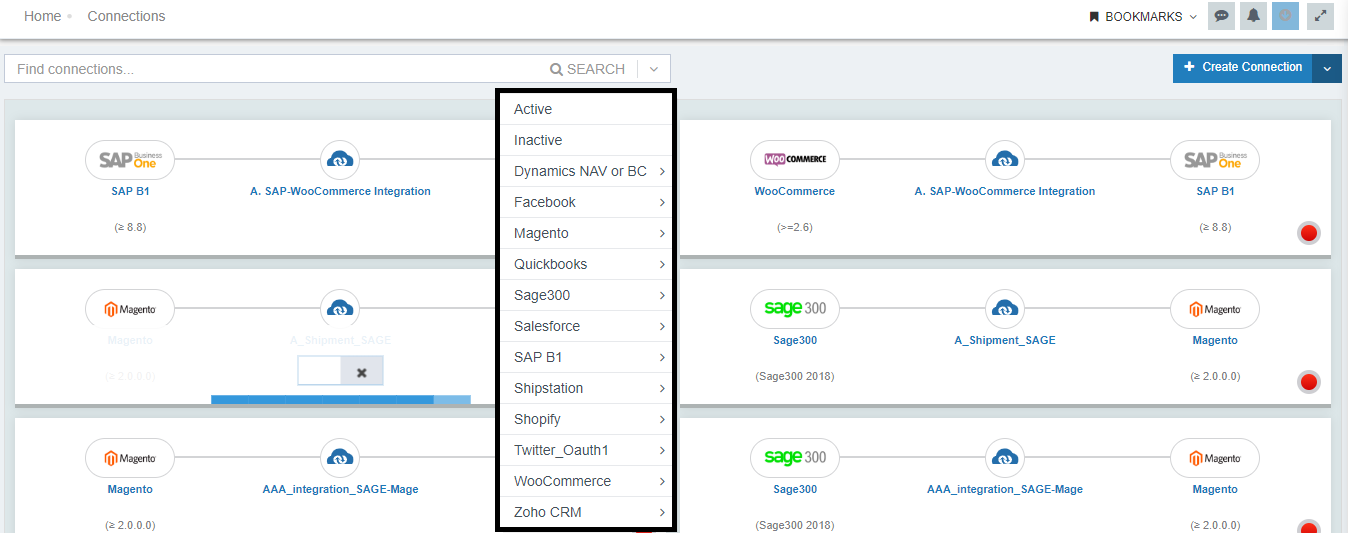Image resolution: width=1348 pixels, height=533 pixels.
Task: Click the WooCommerce logo in the first row
Action: [795, 159]
